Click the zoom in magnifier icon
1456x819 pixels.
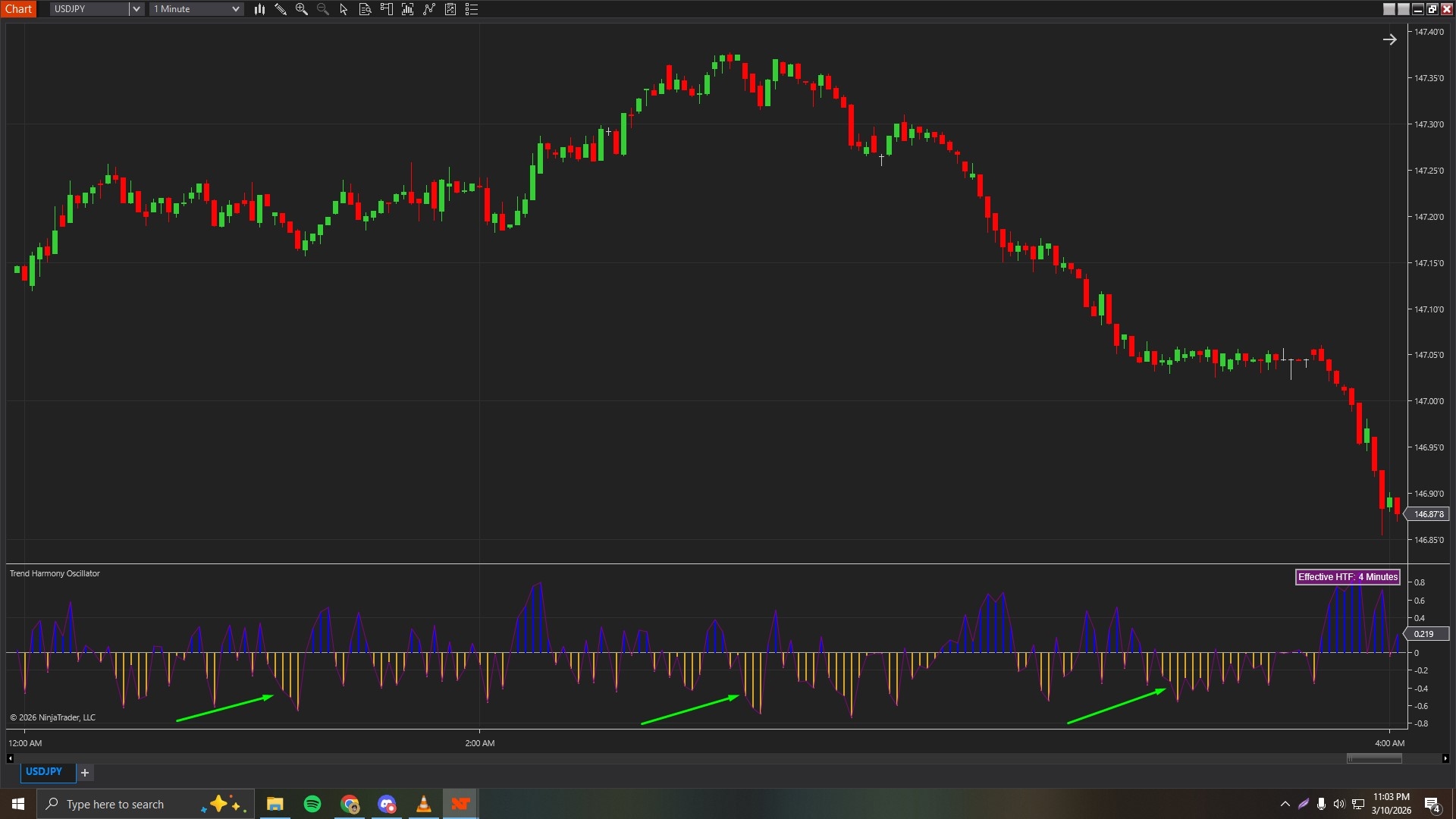pos(302,9)
